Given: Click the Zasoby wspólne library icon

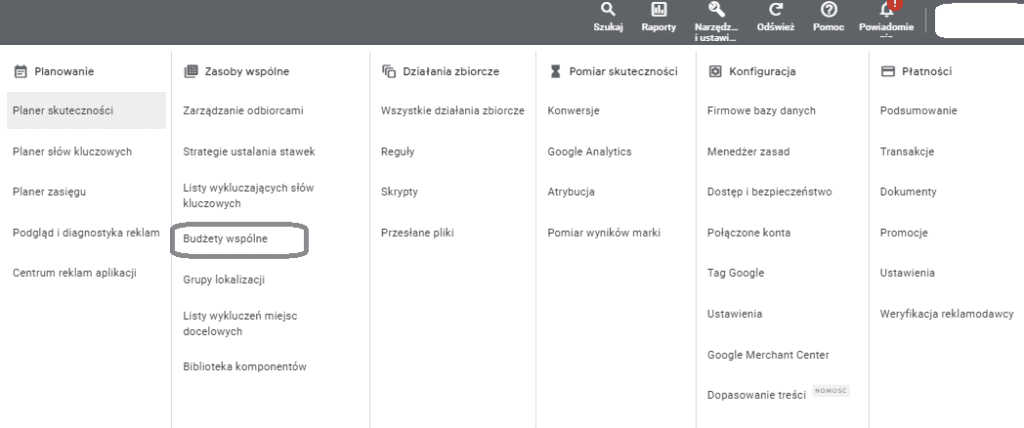Looking at the screenshot, I should pos(191,71).
